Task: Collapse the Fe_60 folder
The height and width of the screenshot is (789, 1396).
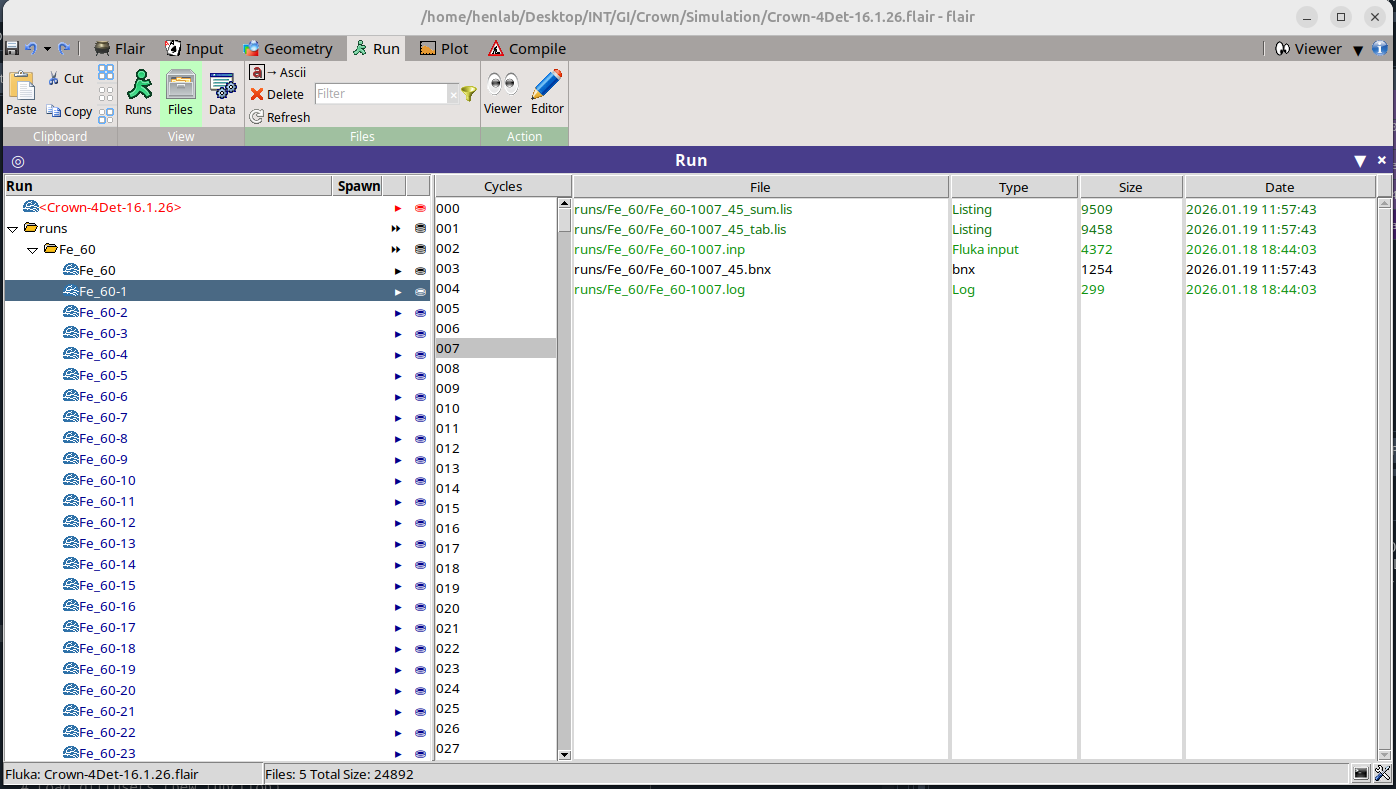Action: 32,250
